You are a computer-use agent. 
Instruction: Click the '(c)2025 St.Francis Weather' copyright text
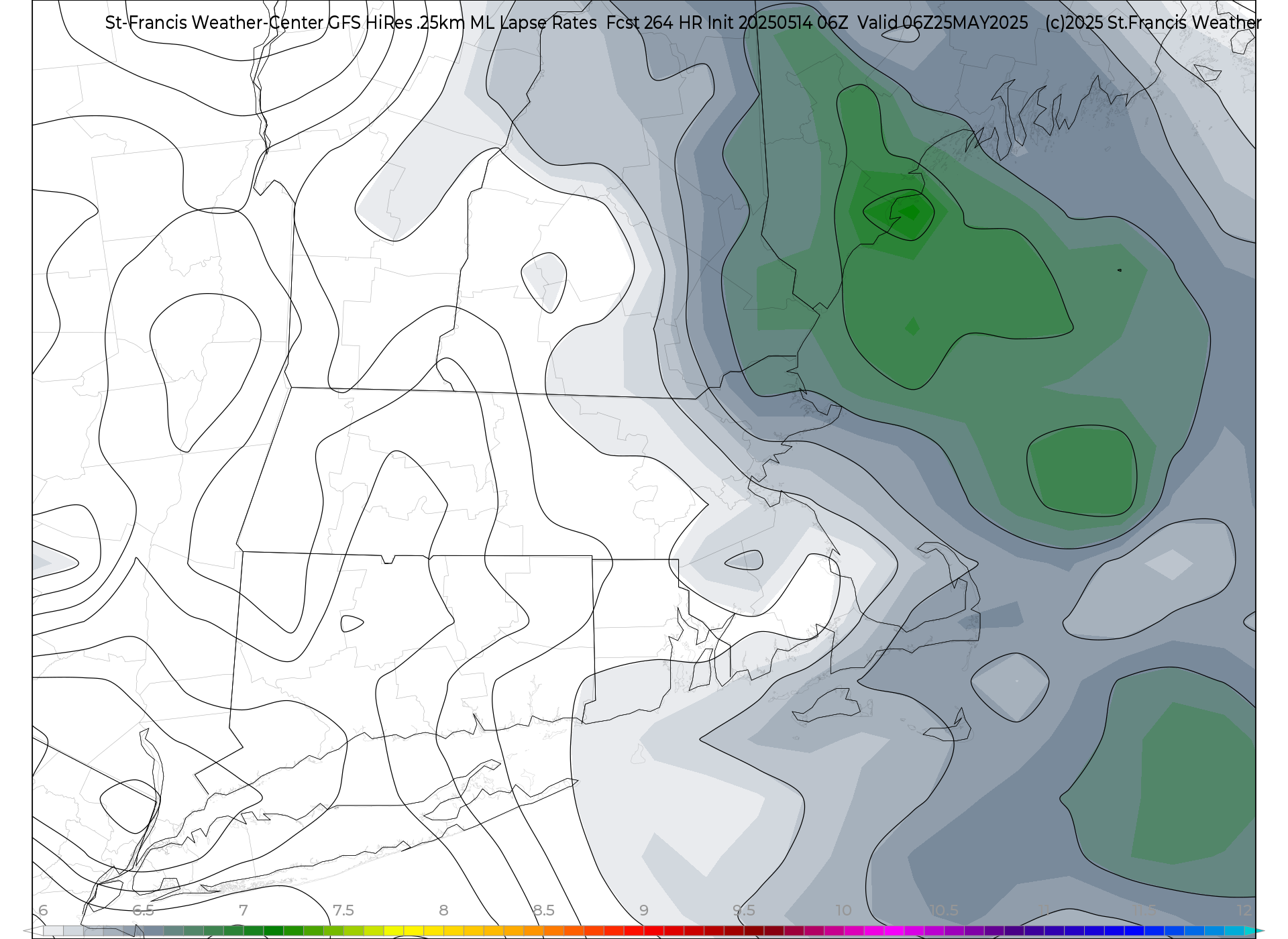coord(1153,23)
